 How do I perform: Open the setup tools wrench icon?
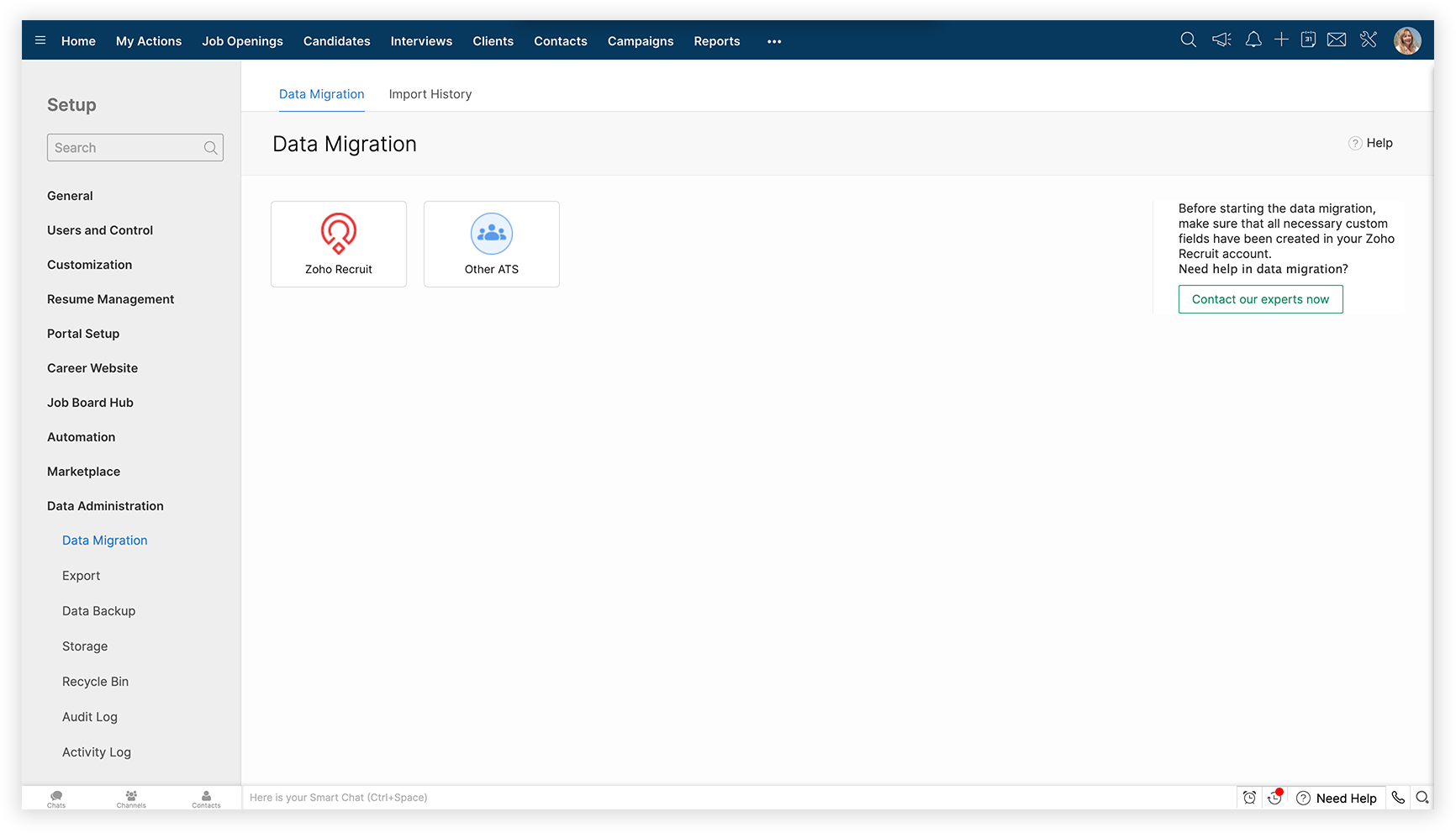[1369, 40]
